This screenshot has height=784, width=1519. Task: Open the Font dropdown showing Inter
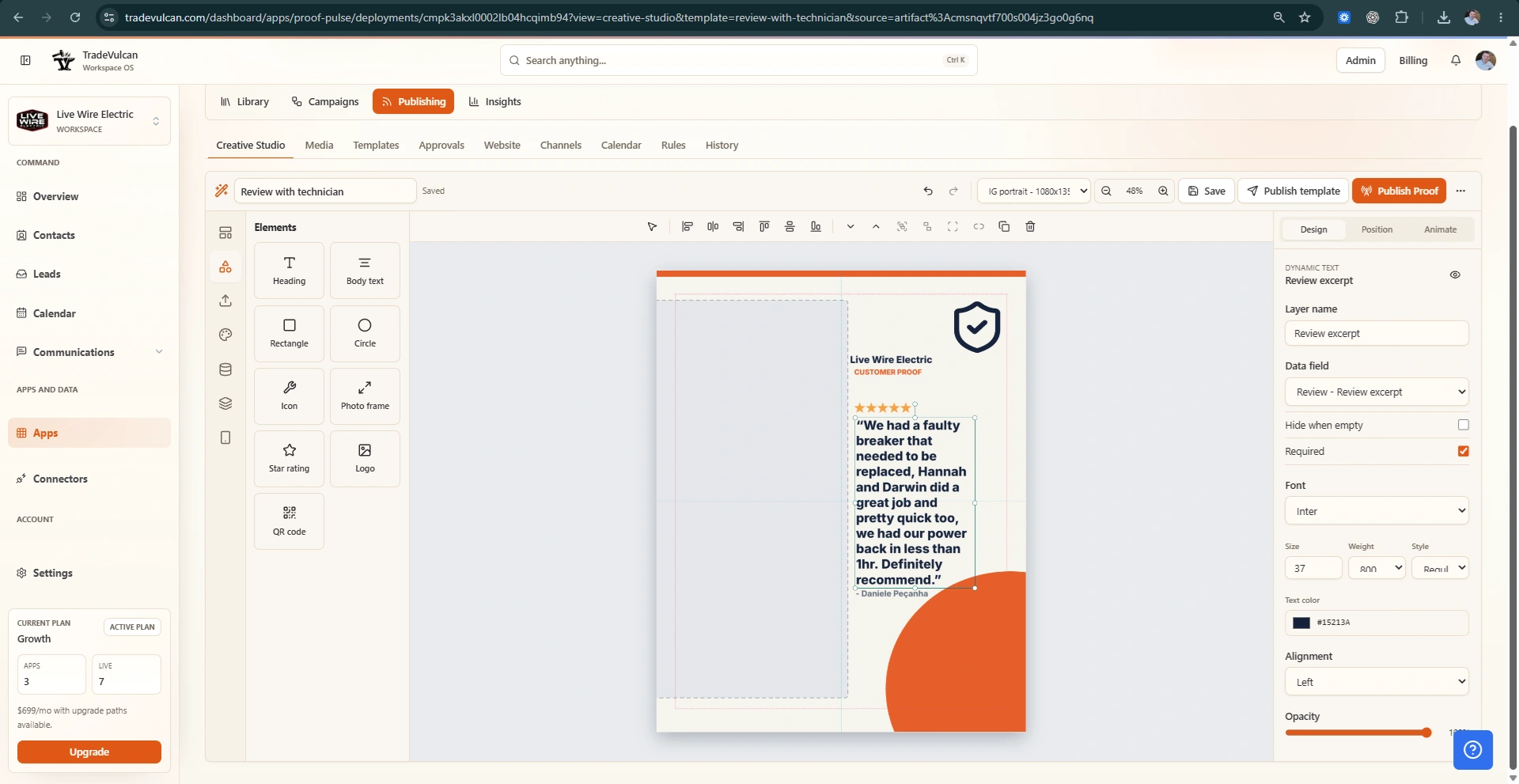1377,511
